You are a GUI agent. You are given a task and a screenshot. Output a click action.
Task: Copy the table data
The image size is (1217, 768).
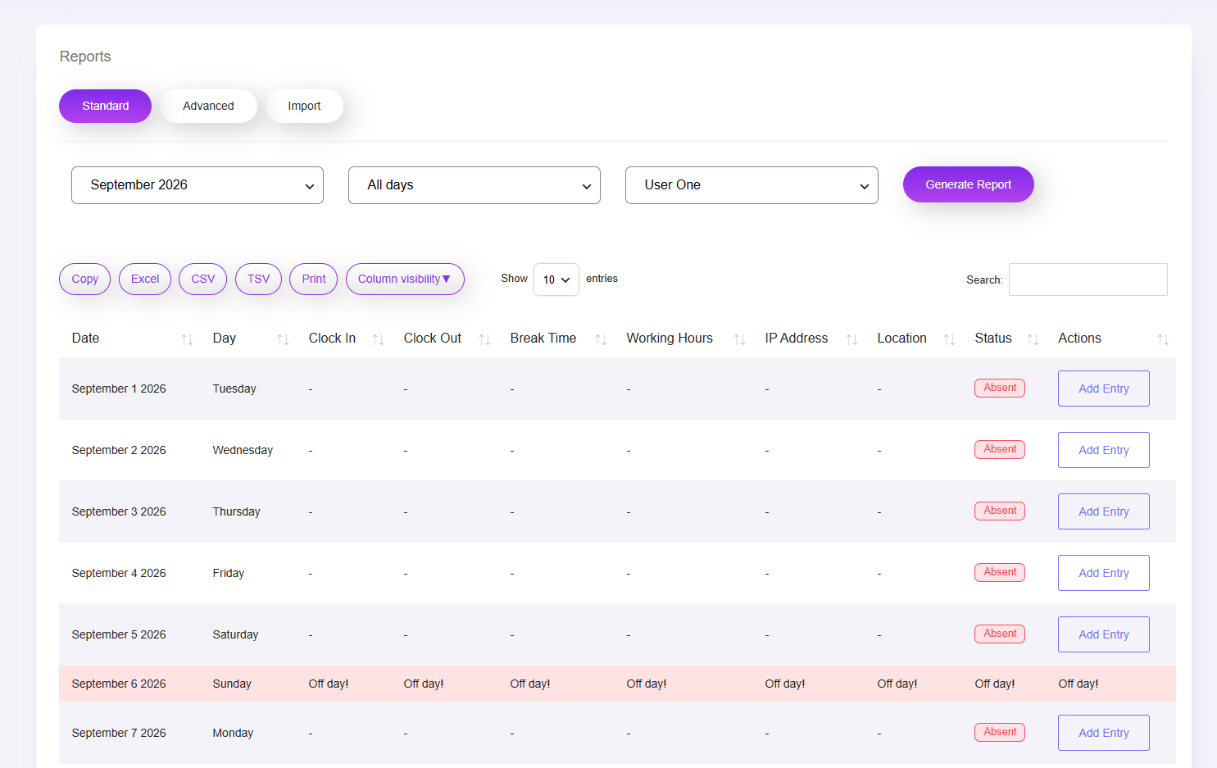pos(85,279)
